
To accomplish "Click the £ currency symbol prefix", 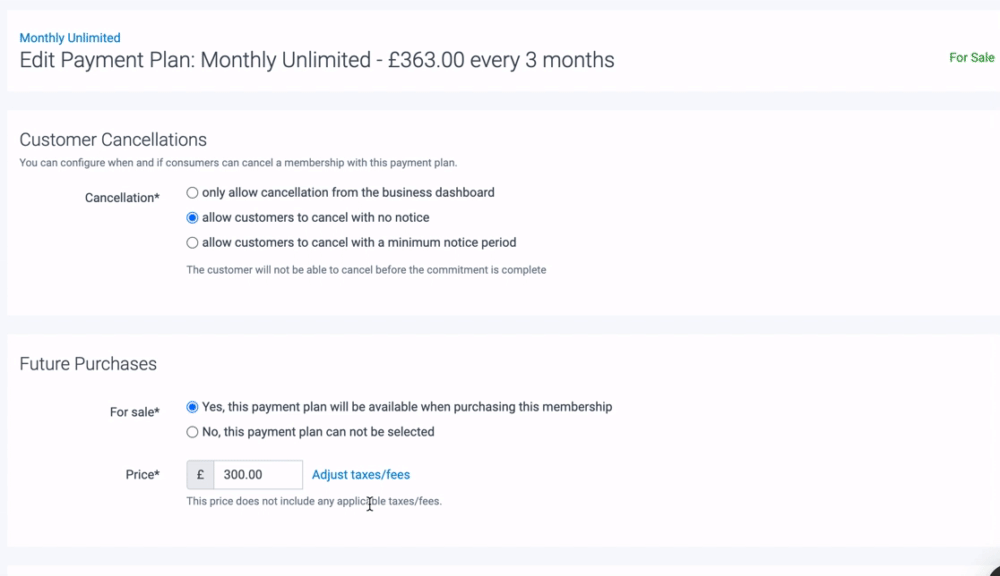I will [x=200, y=475].
